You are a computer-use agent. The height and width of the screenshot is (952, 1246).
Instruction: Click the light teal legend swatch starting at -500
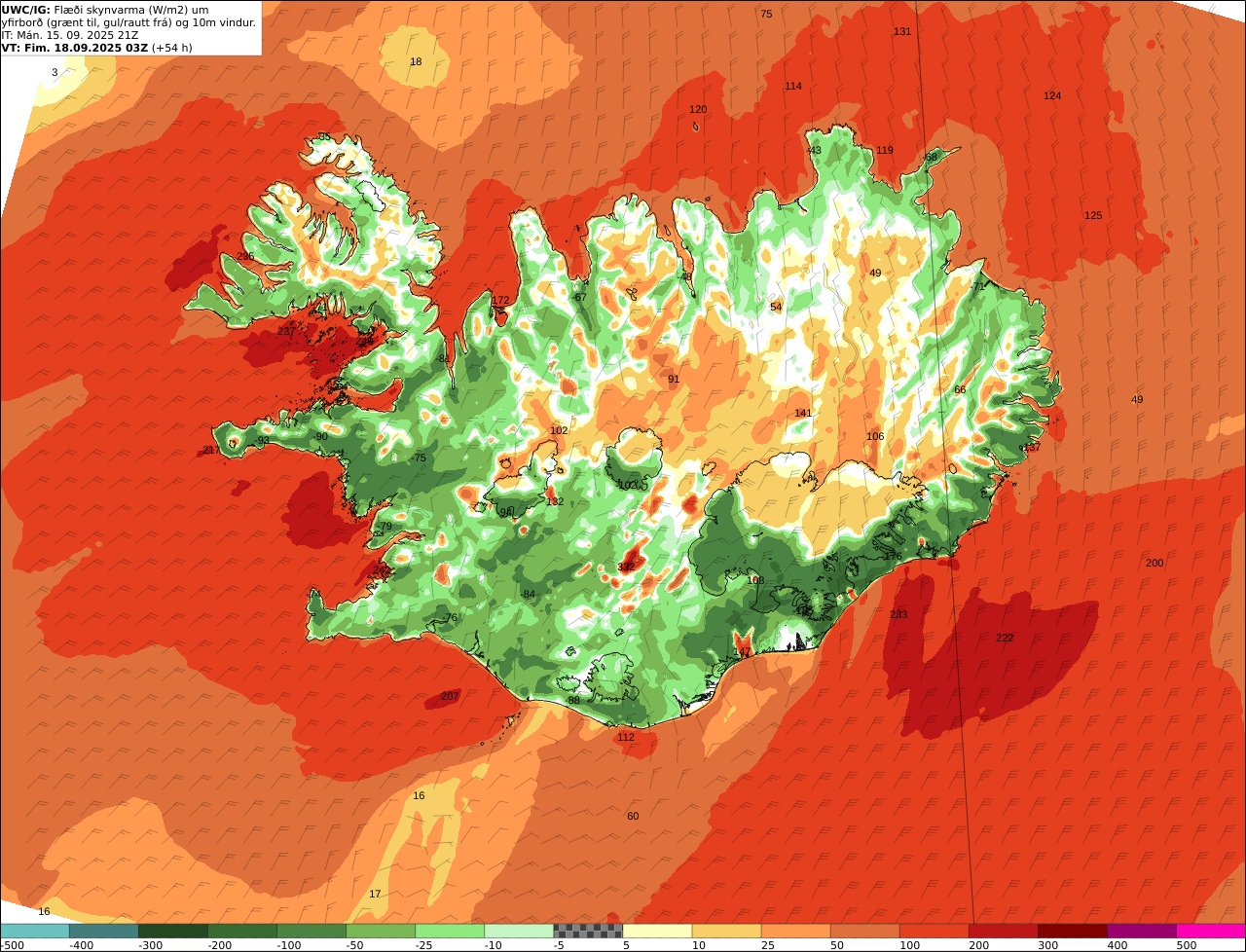34,931
